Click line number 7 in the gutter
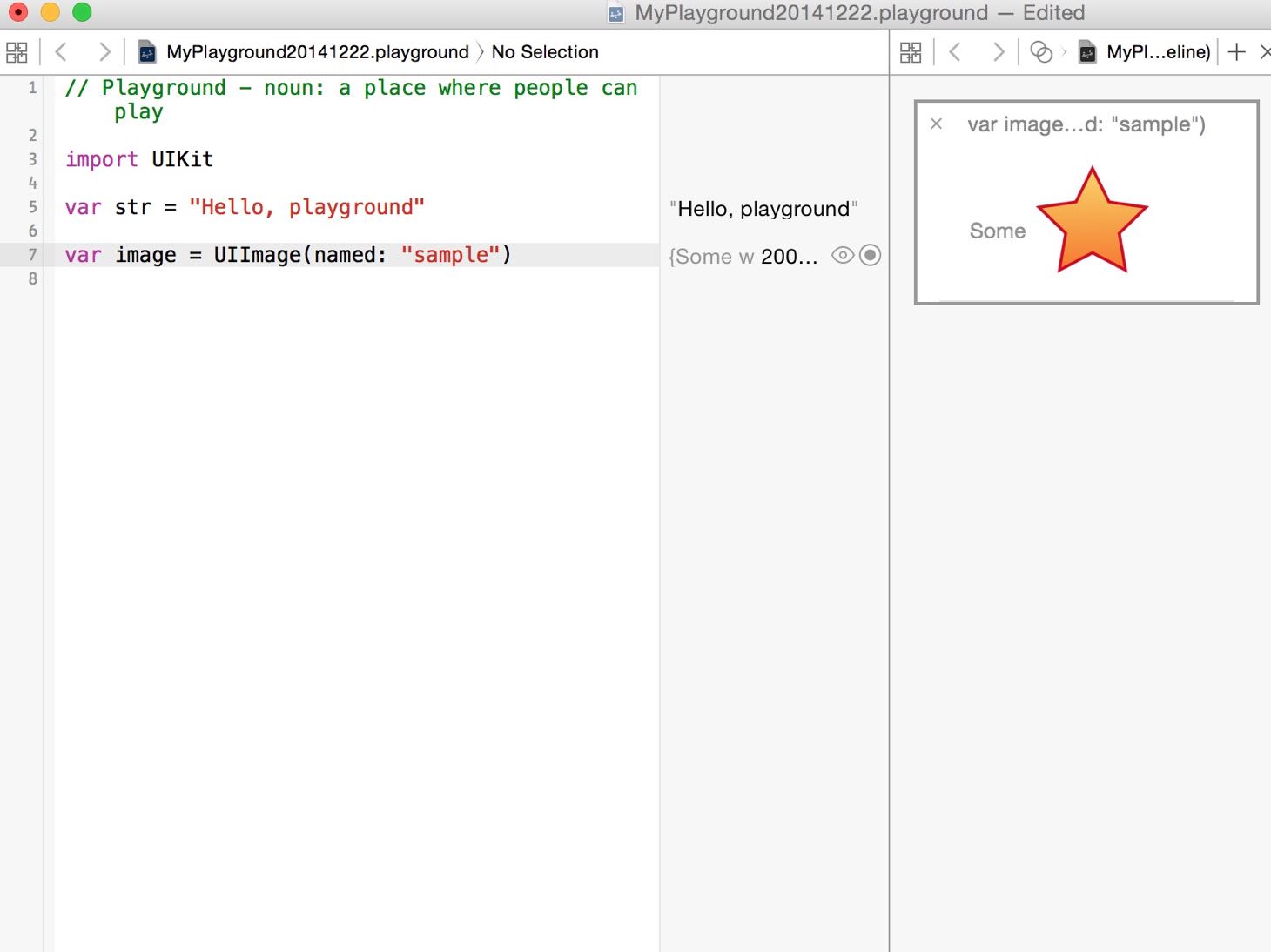 (32, 255)
